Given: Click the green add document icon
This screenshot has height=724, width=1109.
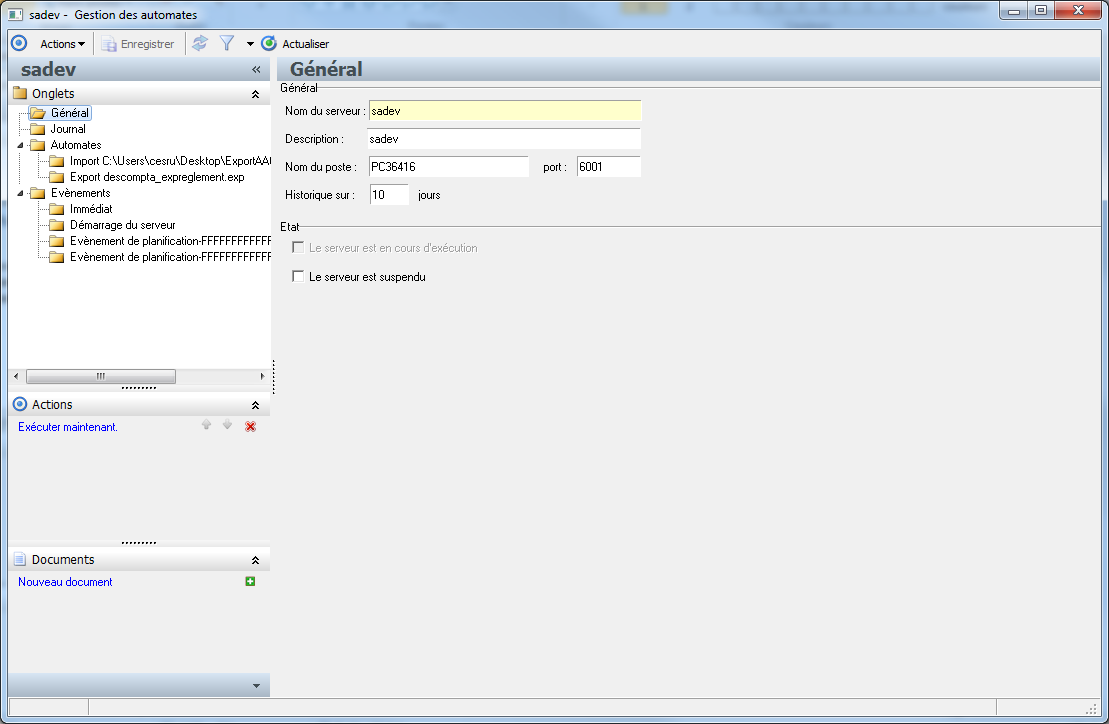Looking at the screenshot, I should [250, 581].
